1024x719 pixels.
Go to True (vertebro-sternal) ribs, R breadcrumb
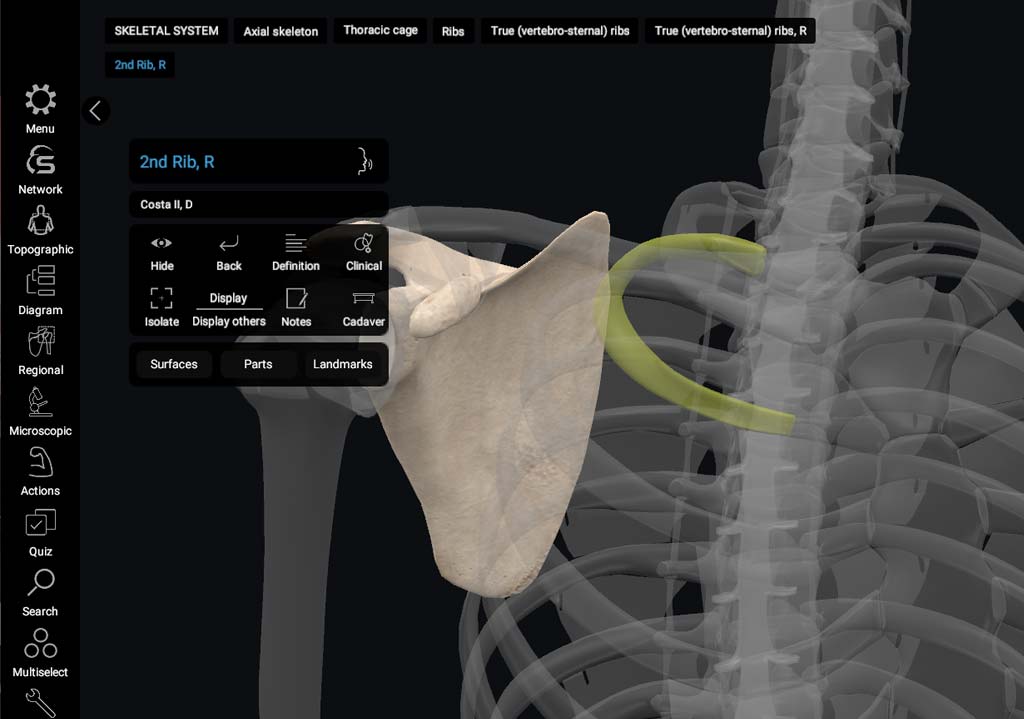point(730,31)
